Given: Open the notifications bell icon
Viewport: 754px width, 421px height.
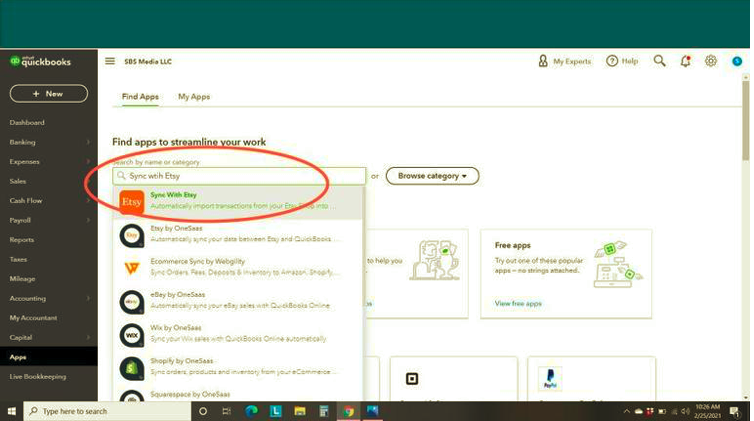Looking at the screenshot, I should point(685,61).
